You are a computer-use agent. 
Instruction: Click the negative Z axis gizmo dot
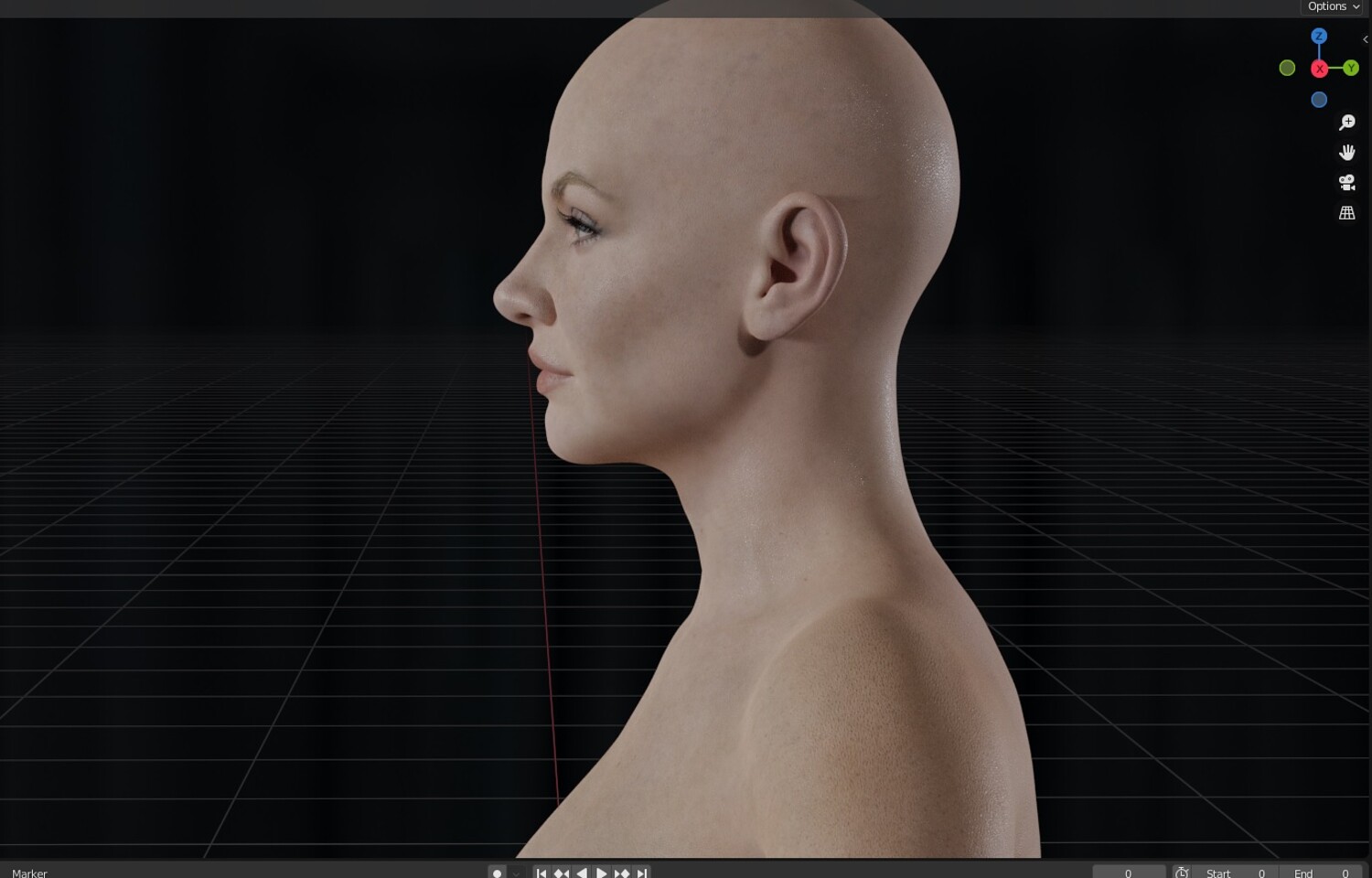click(1319, 100)
